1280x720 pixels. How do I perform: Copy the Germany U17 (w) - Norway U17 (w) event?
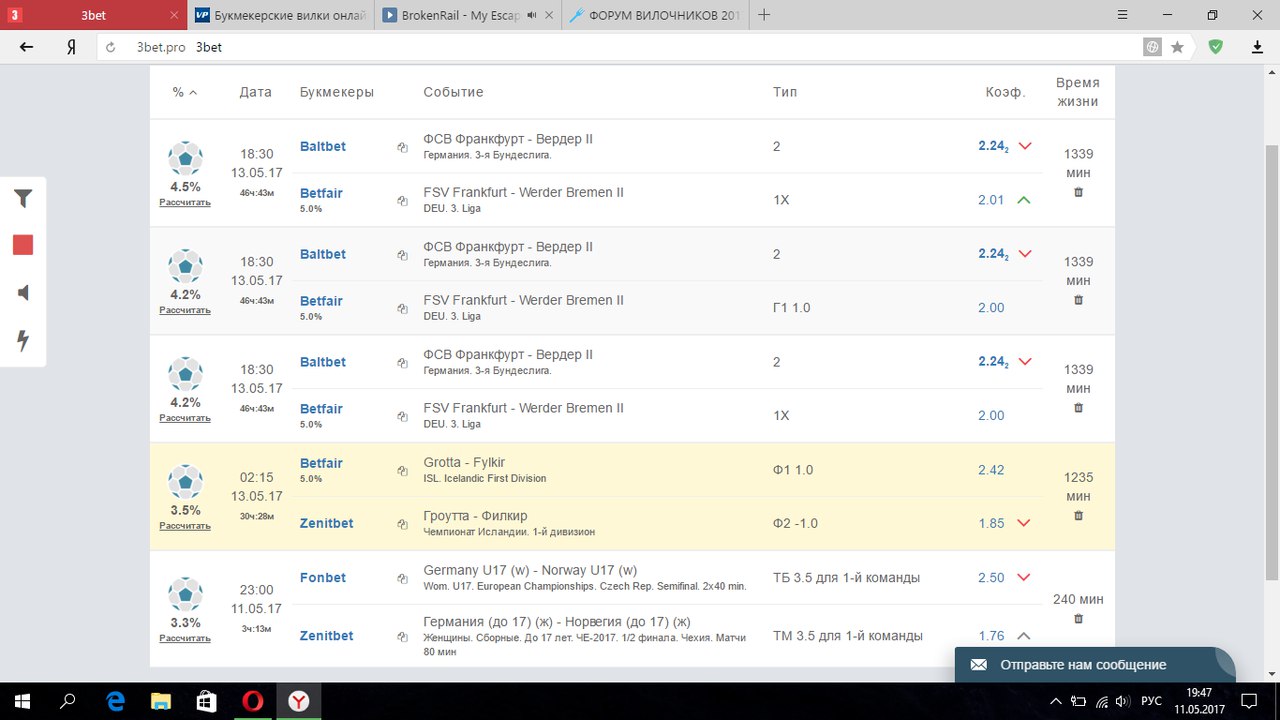click(402, 578)
